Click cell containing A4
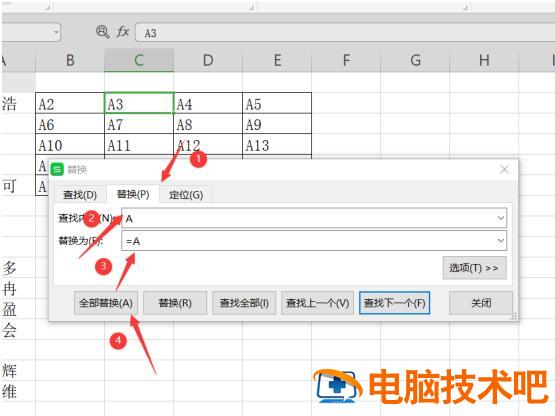This screenshot has width=555, height=416. 208,103
